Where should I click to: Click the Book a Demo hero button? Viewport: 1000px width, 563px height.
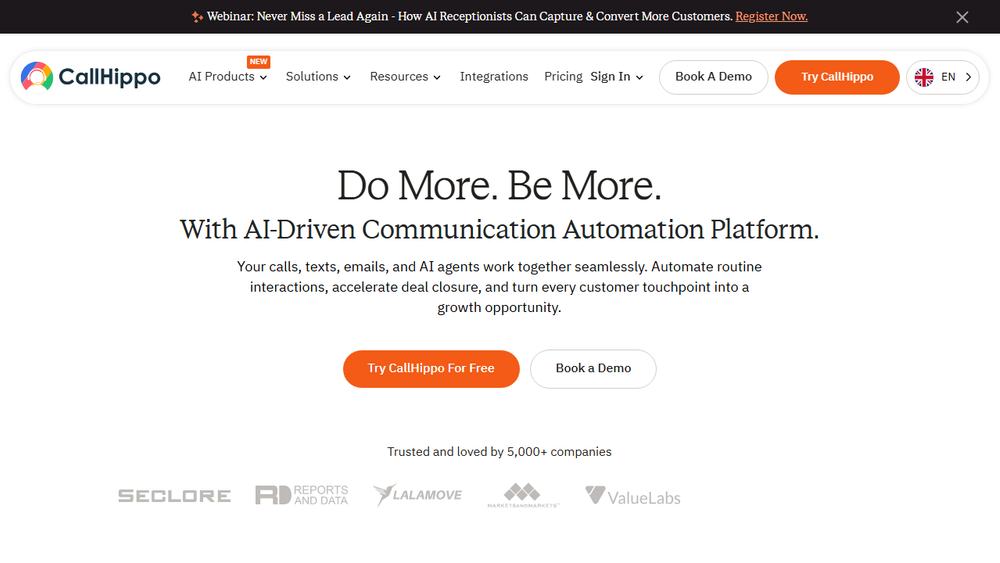coord(593,369)
